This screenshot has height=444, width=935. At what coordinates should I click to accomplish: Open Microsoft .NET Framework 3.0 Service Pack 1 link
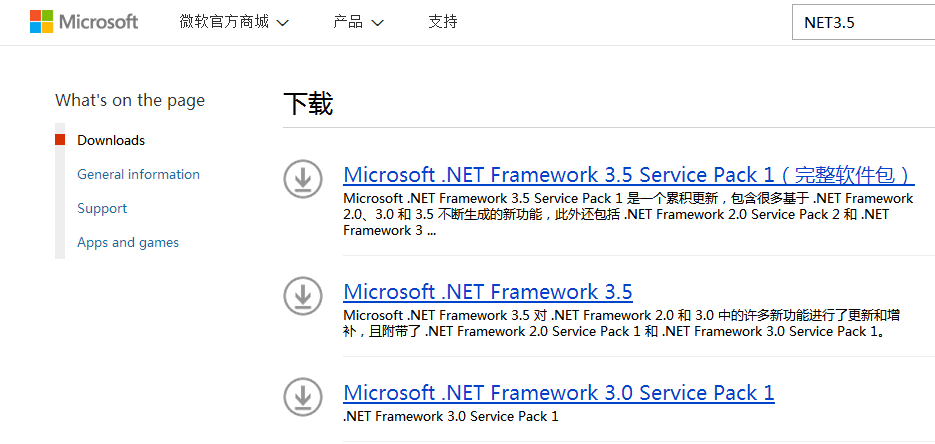[x=558, y=393]
